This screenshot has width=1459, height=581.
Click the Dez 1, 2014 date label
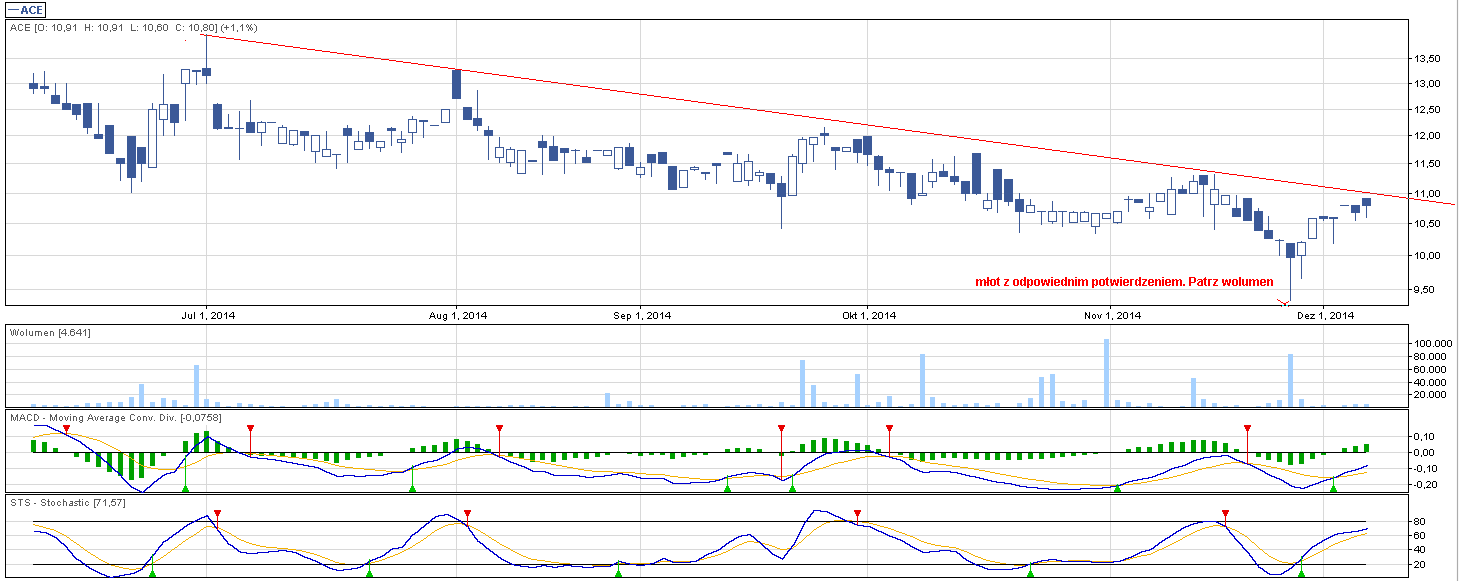(1324, 316)
